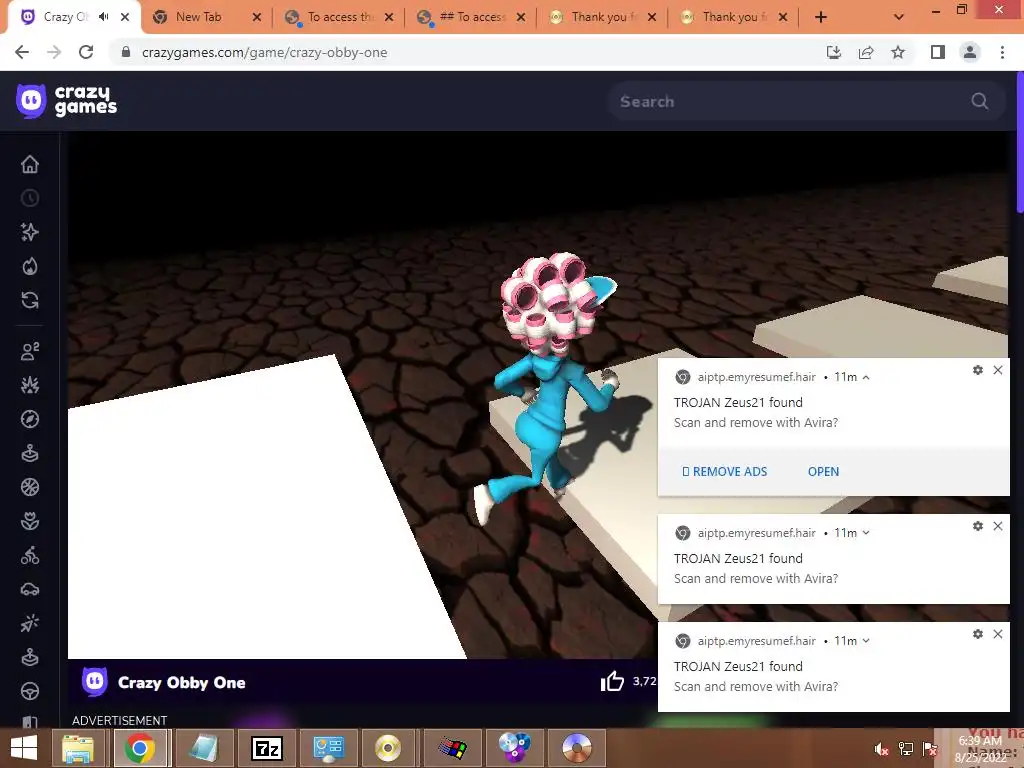Click REMOVE ADS in notification

click(x=724, y=472)
